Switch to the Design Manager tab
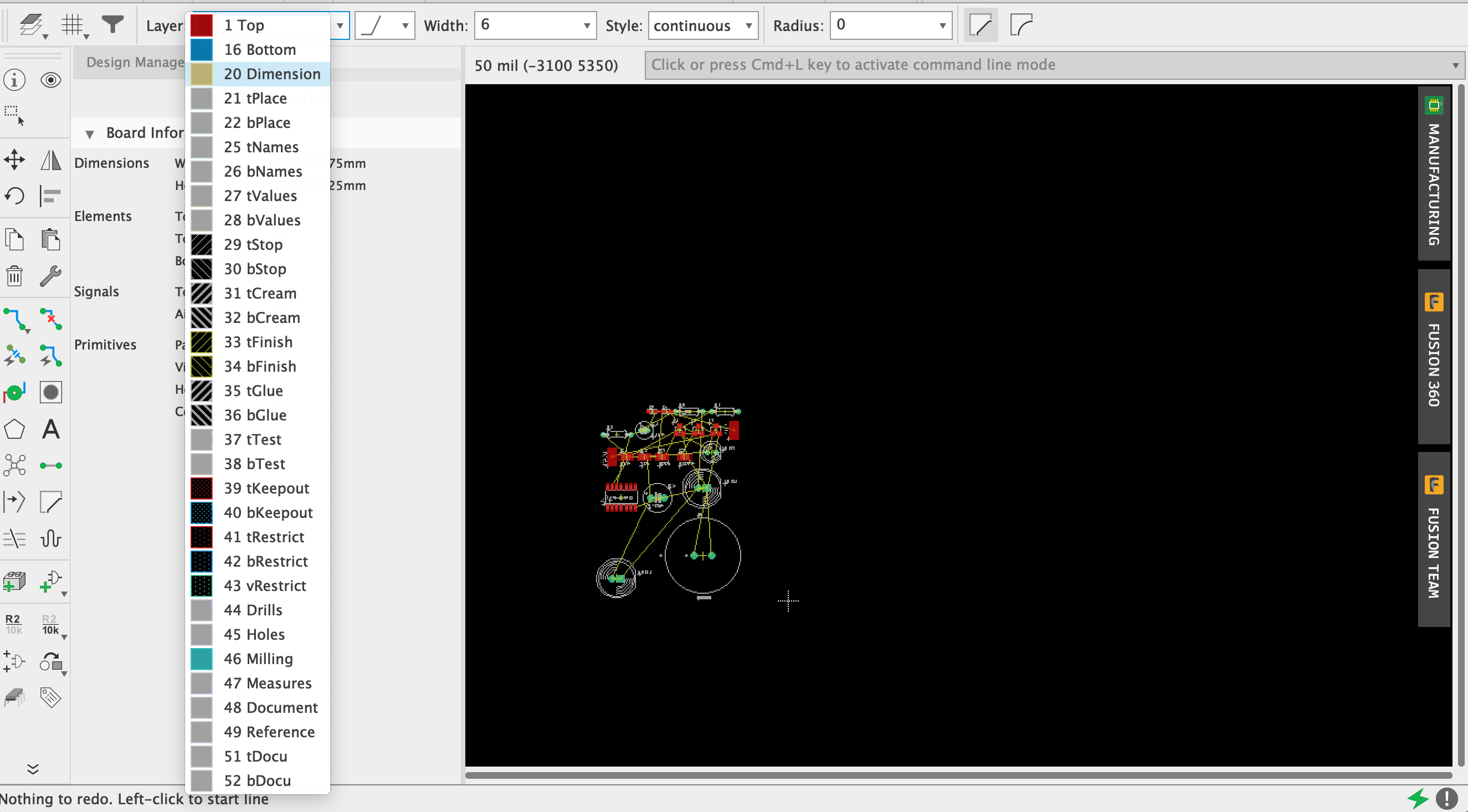 tap(135, 62)
